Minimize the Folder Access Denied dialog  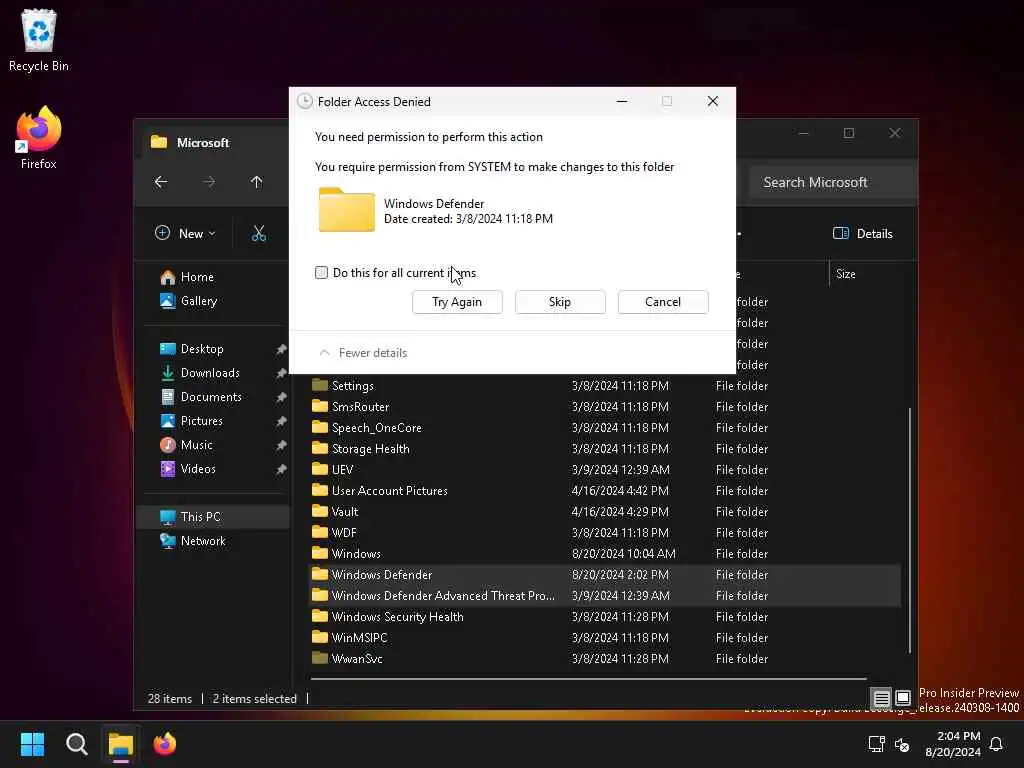(x=622, y=101)
